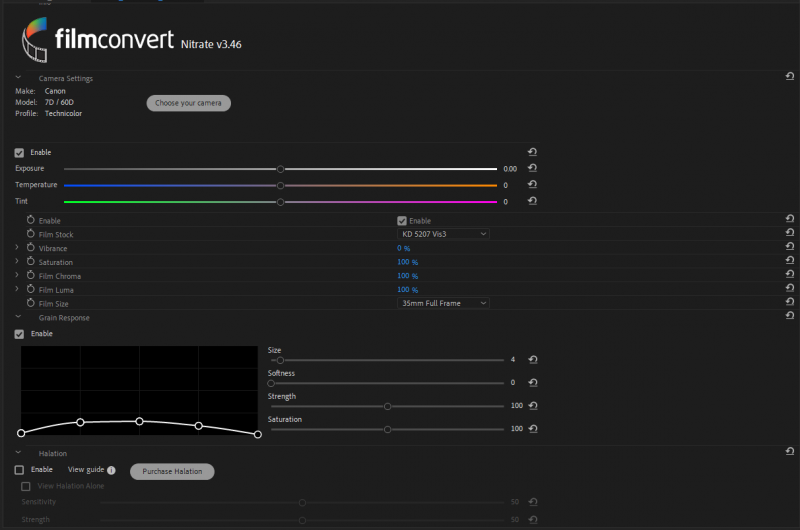Uncheck Enable under Grain Response
This screenshot has height=530, width=800.
[19, 334]
